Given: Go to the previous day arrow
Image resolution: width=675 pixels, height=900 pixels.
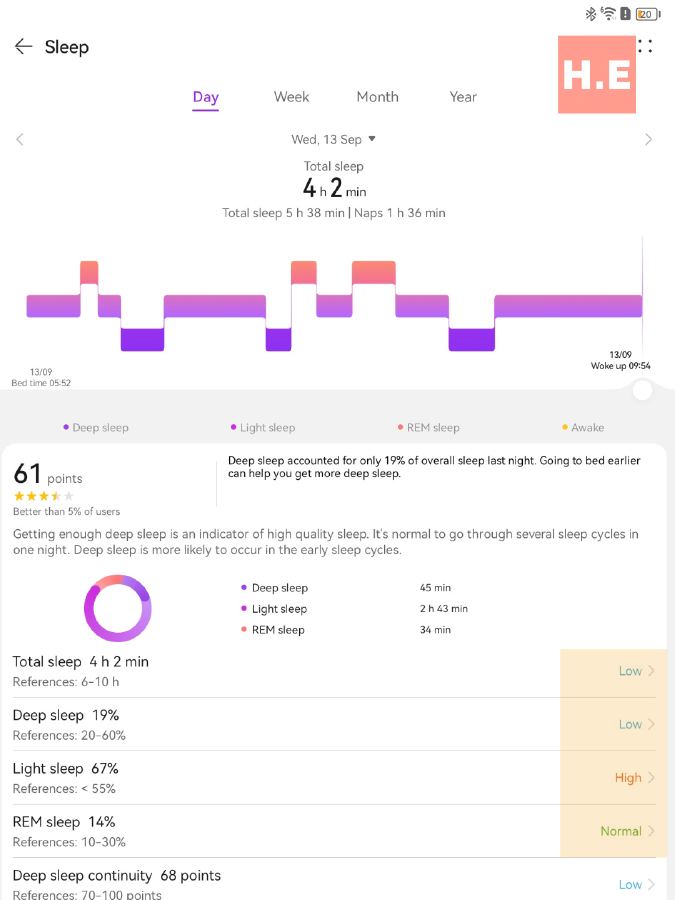Looking at the screenshot, I should click(20, 139).
